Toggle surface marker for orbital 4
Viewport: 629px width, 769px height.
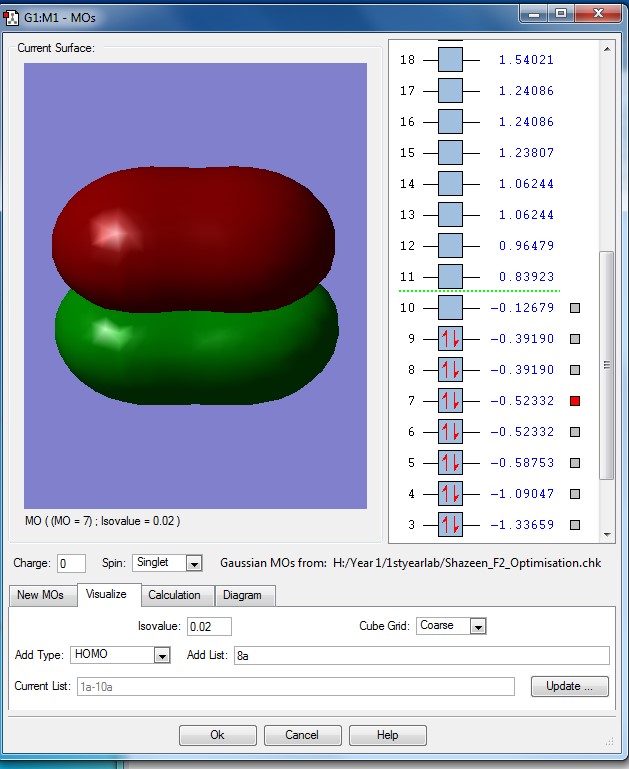[575, 494]
